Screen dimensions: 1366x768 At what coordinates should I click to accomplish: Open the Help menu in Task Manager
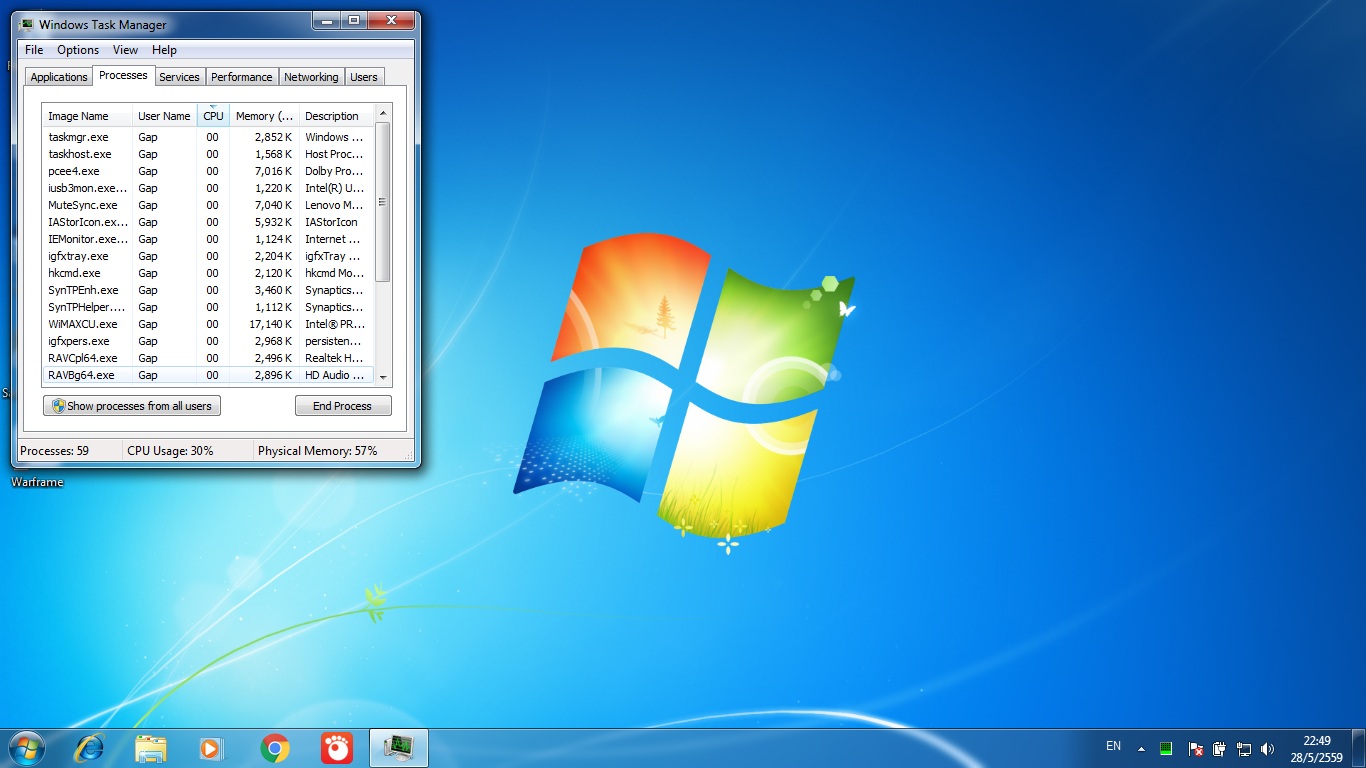[x=164, y=50]
